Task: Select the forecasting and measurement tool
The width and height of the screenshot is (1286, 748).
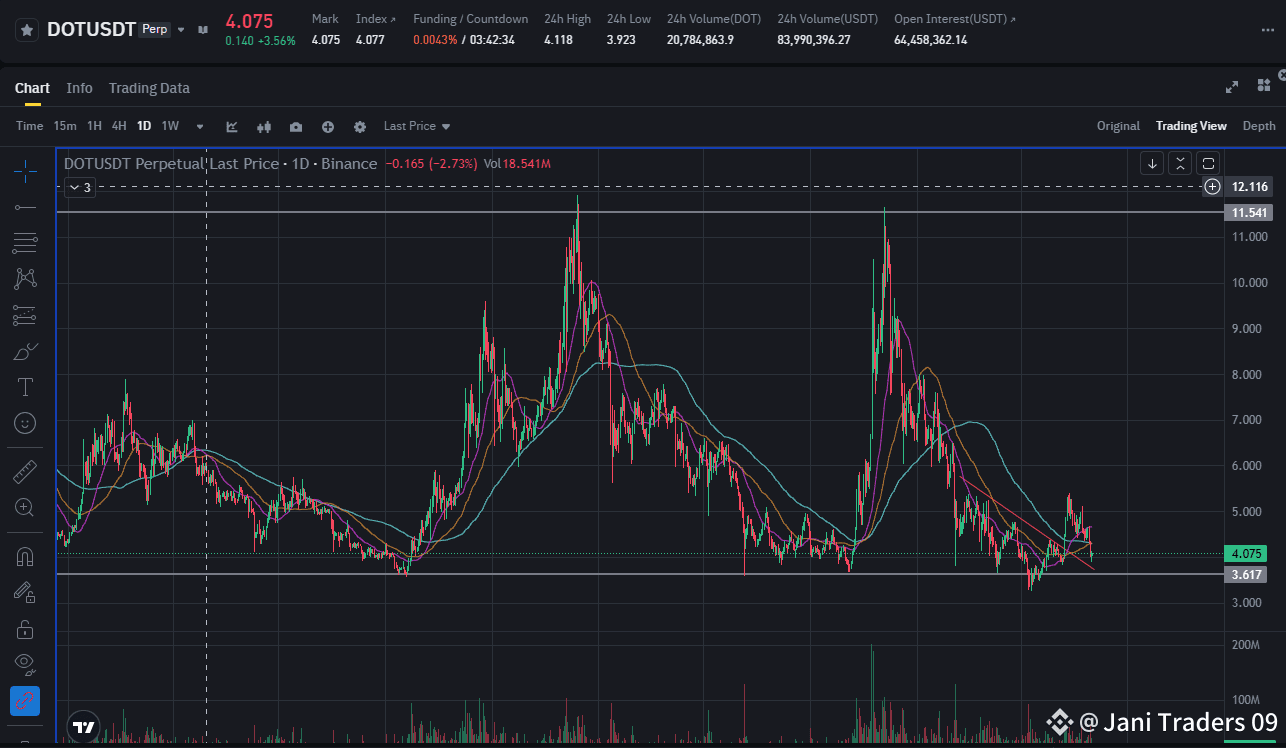Action: (x=25, y=315)
